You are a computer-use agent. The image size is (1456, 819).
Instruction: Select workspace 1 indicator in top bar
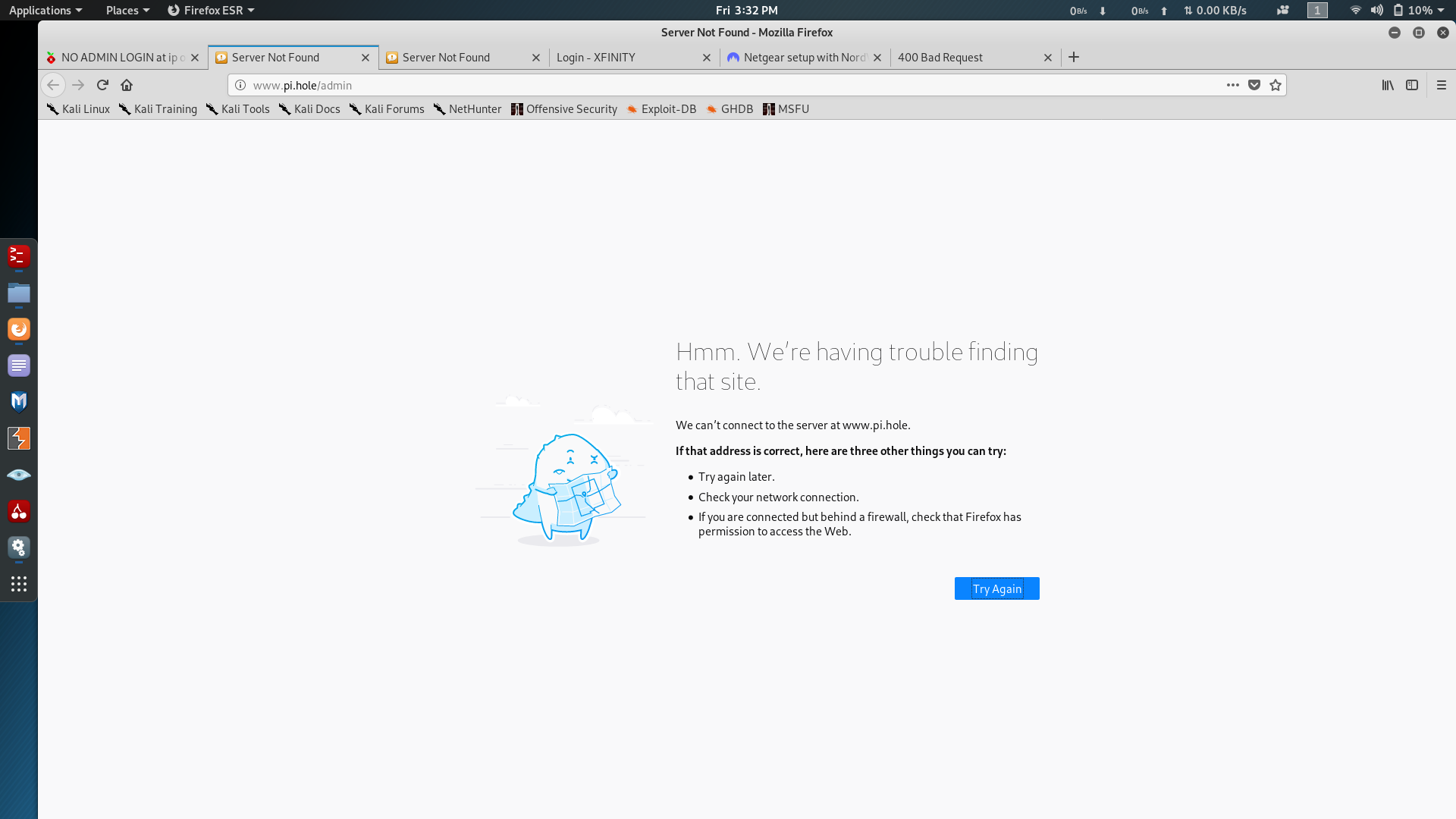pos(1317,10)
